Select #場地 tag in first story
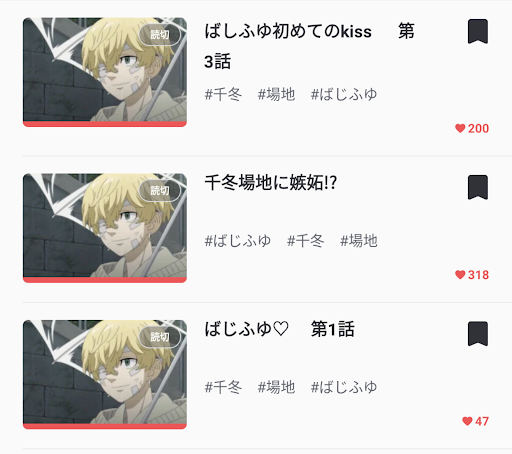The width and height of the screenshot is (512, 454). tap(276, 94)
